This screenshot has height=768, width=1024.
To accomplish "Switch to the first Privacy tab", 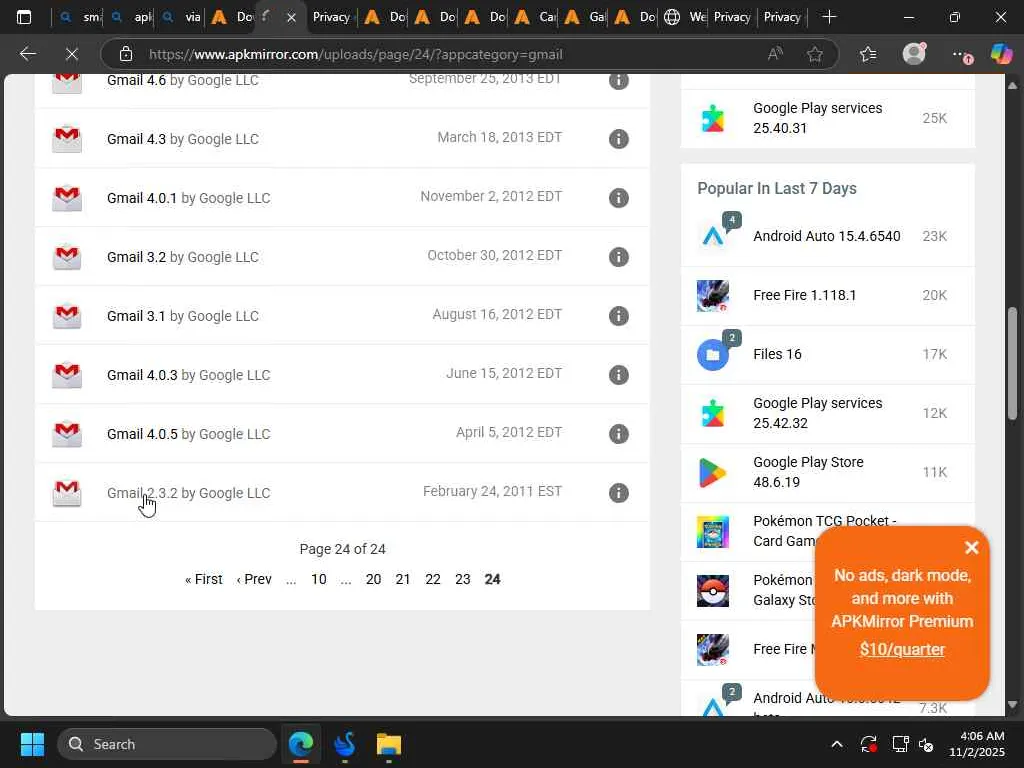I will pyautogui.click(x=332, y=17).
